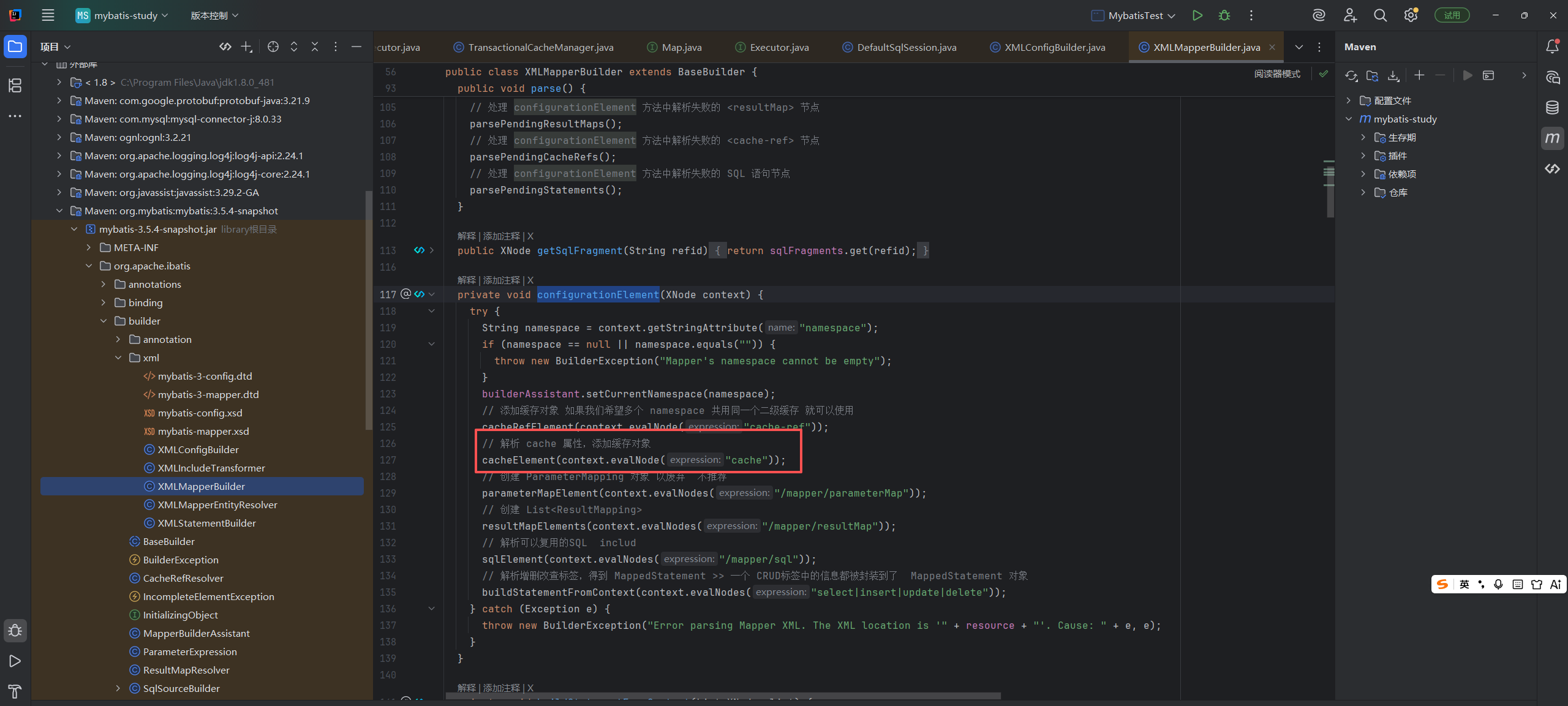Expand the Maven 生存期 node

(1363, 137)
